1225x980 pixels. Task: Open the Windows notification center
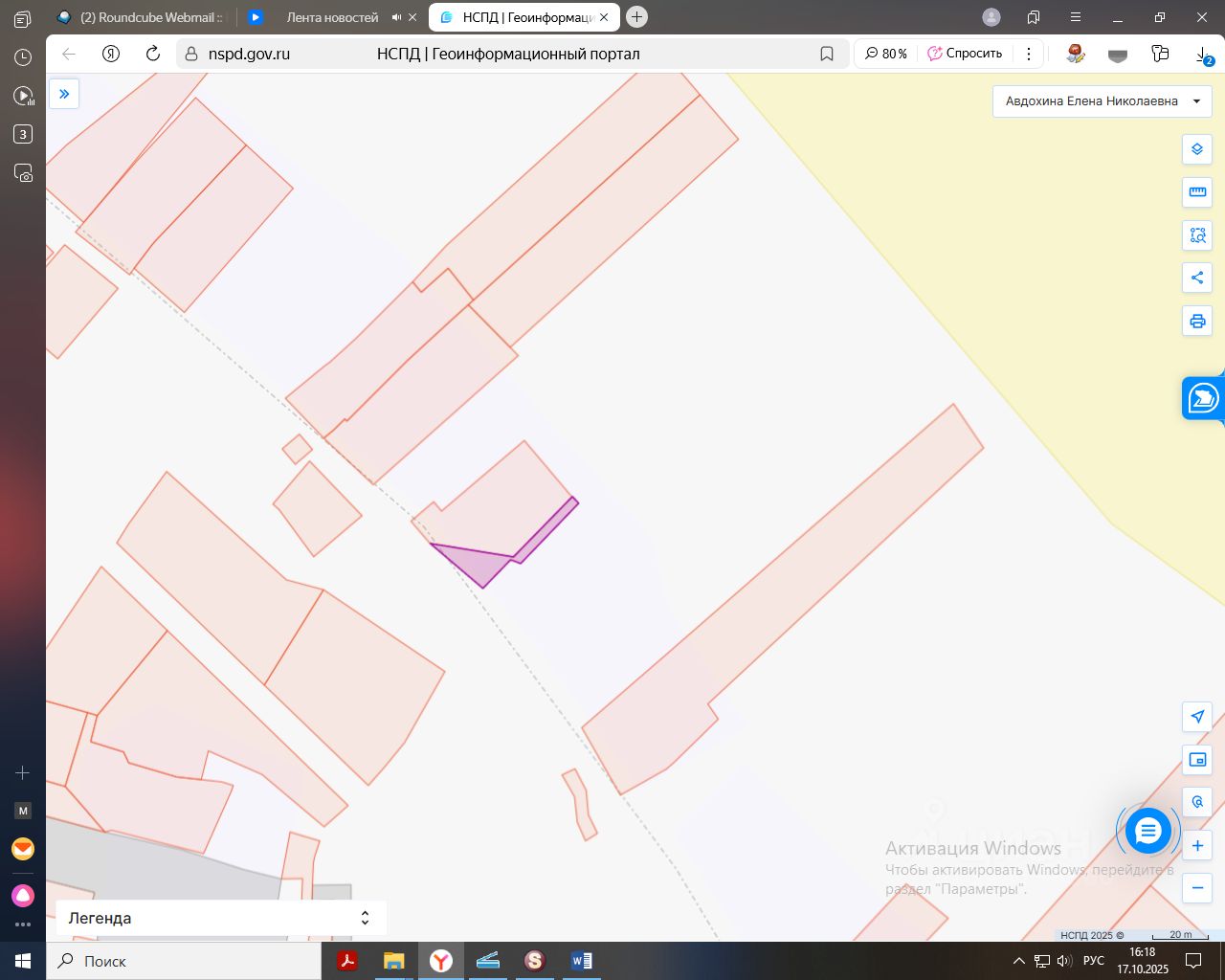[1193, 961]
